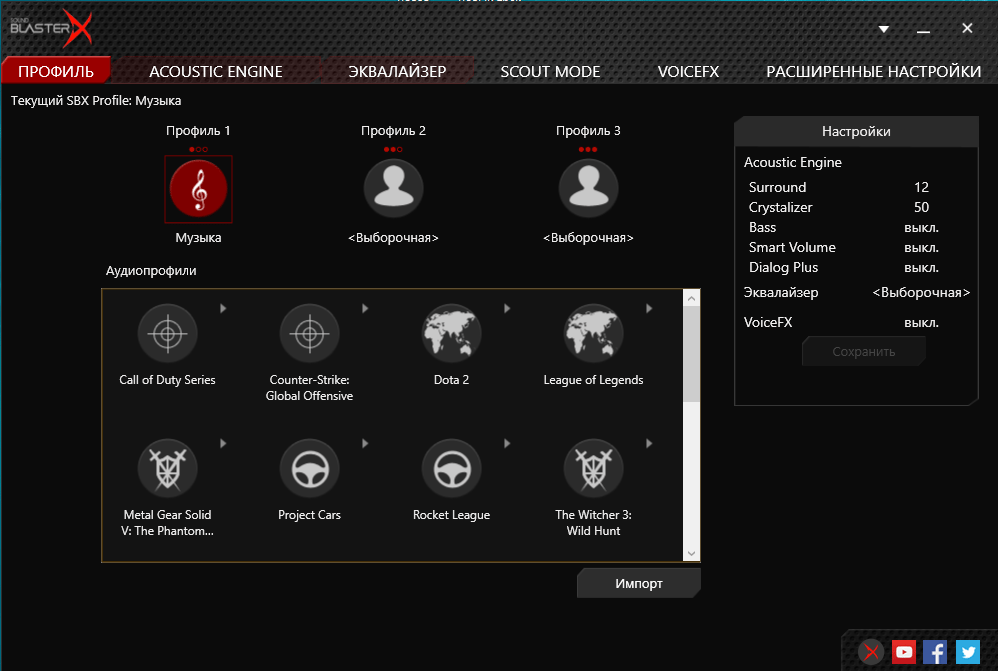
Task: Choose the Call of Duty Series crosshair icon
Action: point(167,334)
